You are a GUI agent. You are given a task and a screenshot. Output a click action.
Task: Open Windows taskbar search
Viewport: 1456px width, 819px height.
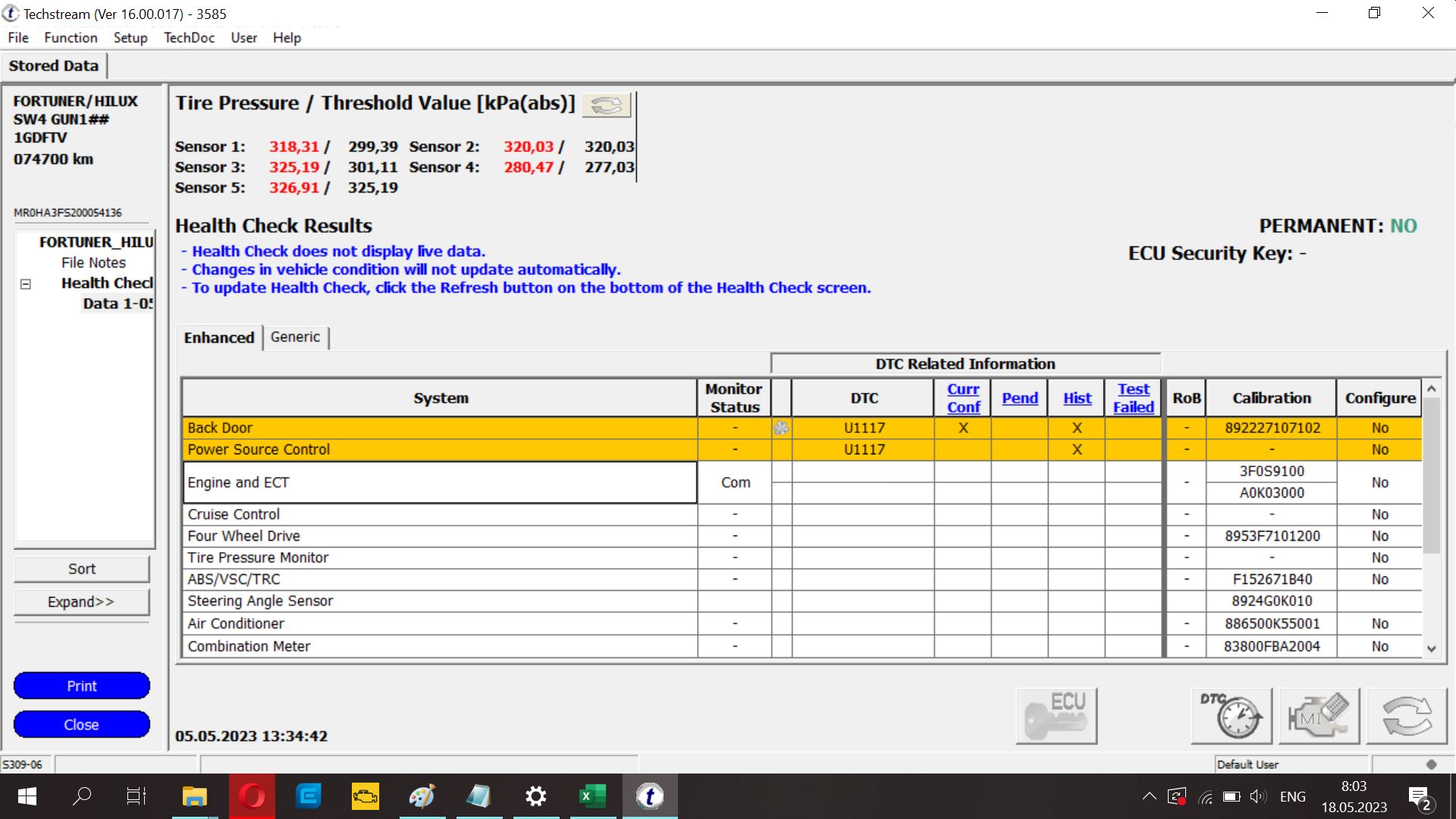(x=82, y=796)
